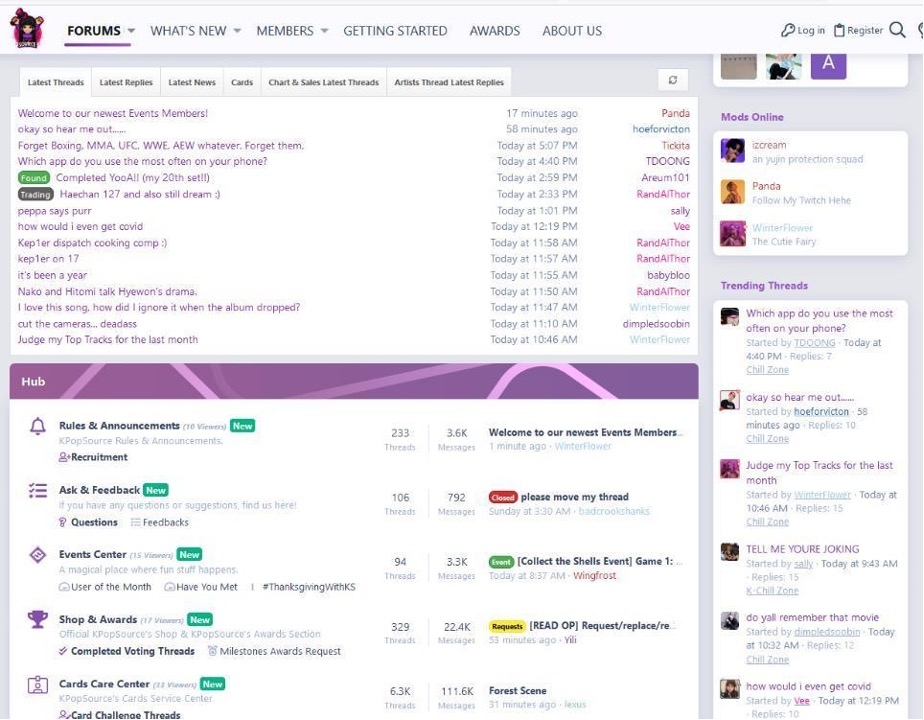Open 'Kep1er dispatch cooking comp :)' thread
The image size is (924, 720).
pyautogui.click(x=93, y=243)
